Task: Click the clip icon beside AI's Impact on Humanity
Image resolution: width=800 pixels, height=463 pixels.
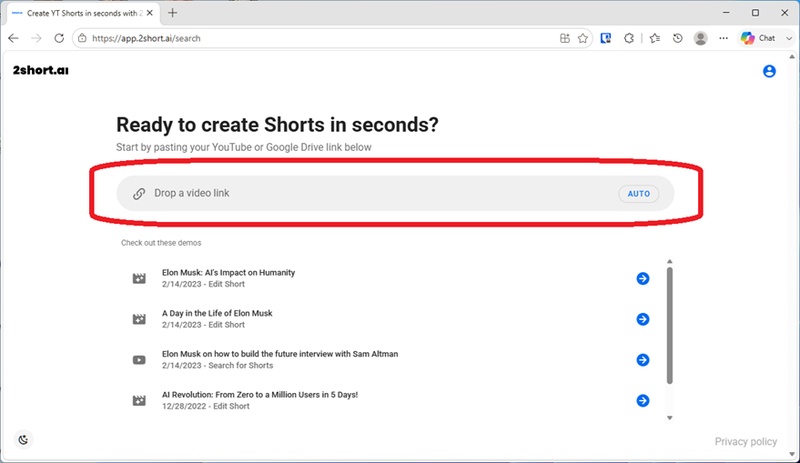Action: point(139,278)
